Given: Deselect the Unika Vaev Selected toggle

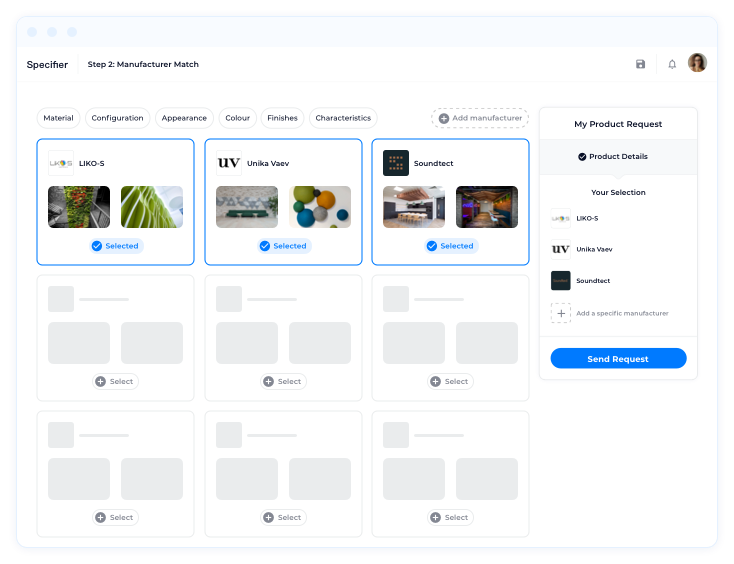Looking at the screenshot, I should (x=284, y=246).
